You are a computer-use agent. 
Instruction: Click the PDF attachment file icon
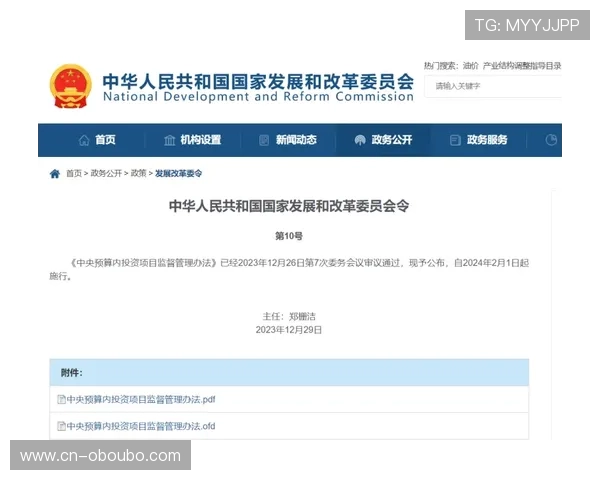point(61,400)
